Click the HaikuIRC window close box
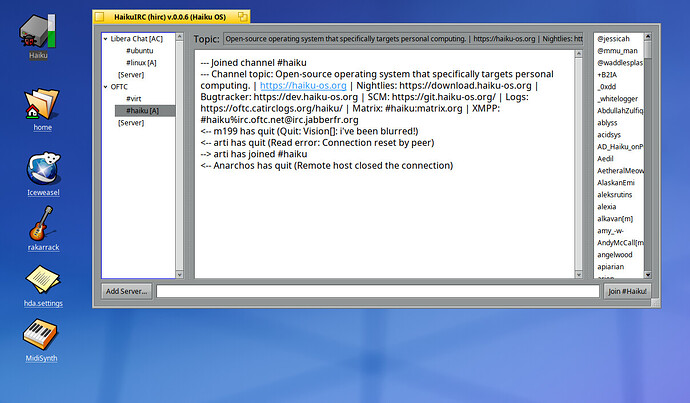The height and width of the screenshot is (403, 690). tap(100, 17)
